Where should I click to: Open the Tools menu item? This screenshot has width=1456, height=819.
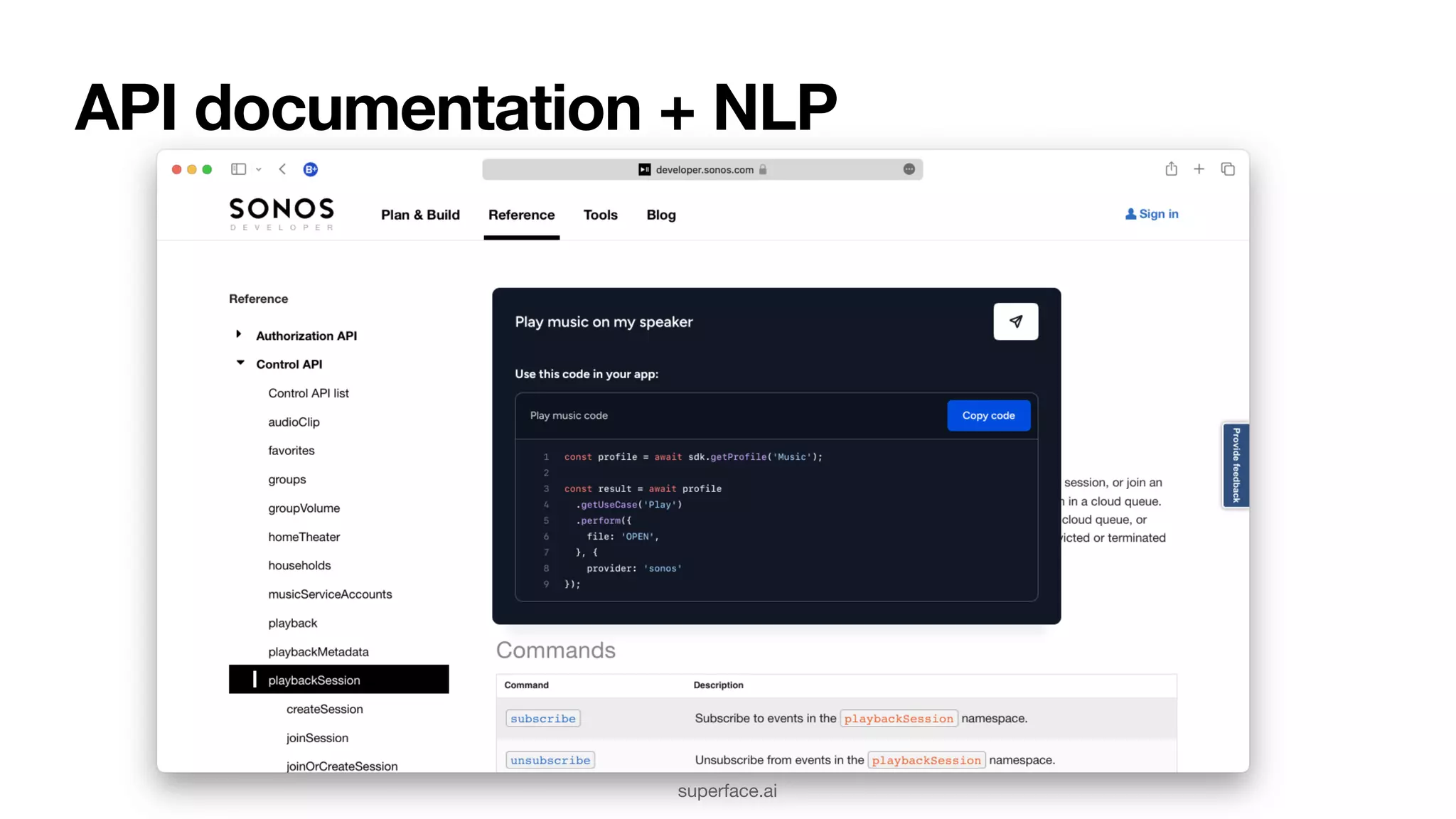600,215
